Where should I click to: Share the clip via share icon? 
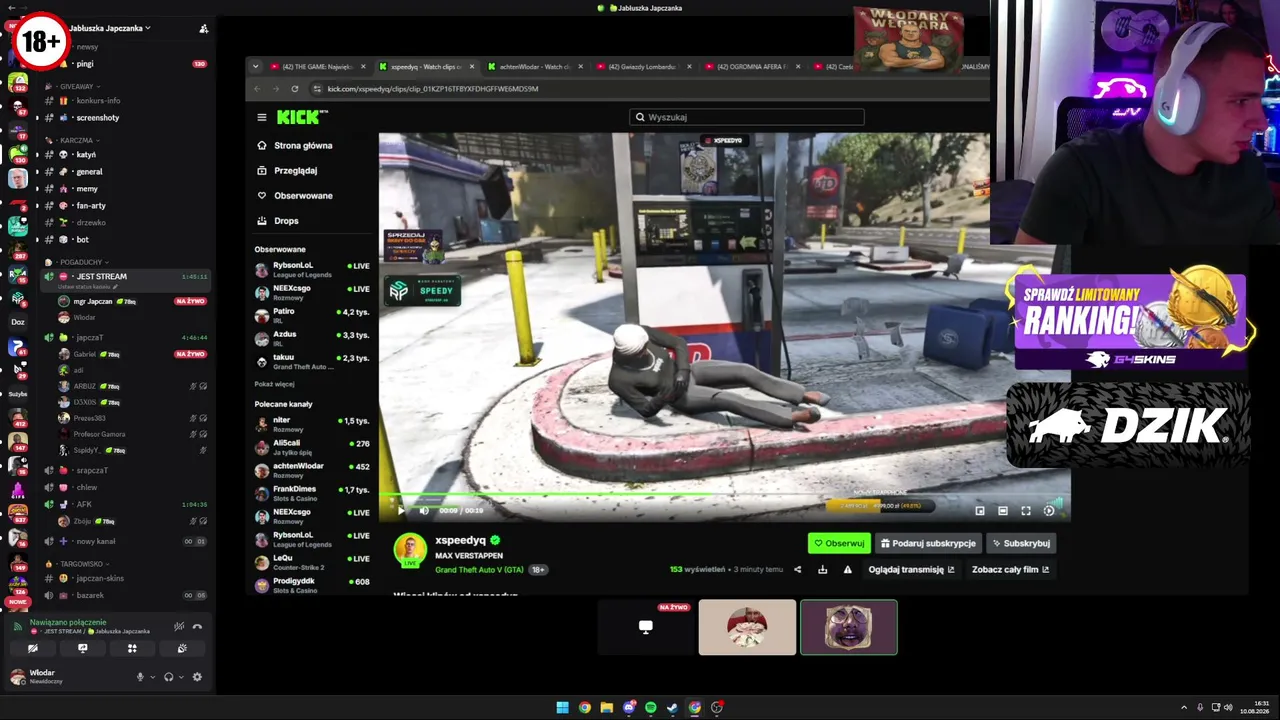coord(797,570)
